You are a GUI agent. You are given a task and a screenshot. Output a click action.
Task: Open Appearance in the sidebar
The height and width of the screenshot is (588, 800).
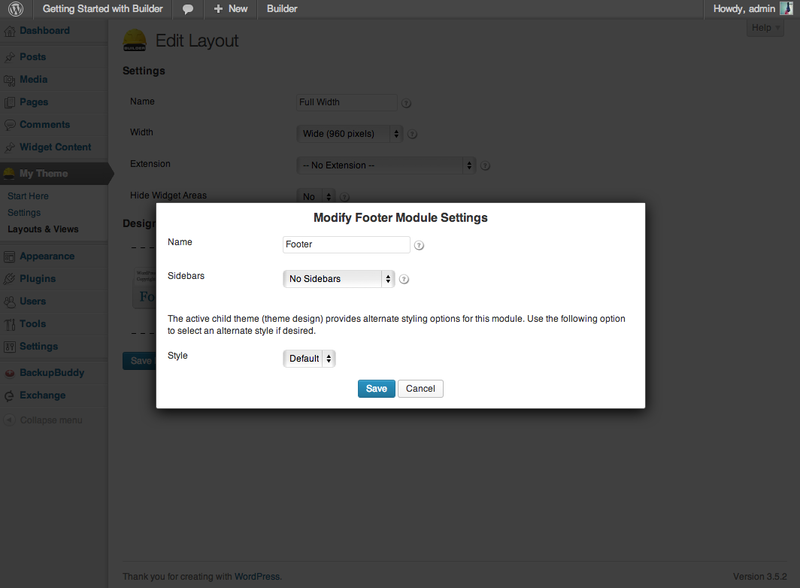point(47,256)
